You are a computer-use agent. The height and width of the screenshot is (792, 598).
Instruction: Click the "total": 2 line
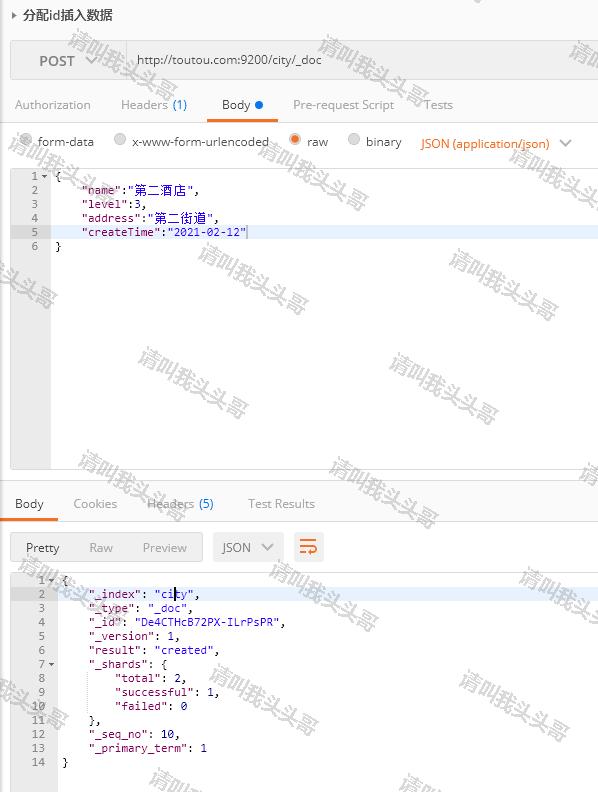pos(151,678)
